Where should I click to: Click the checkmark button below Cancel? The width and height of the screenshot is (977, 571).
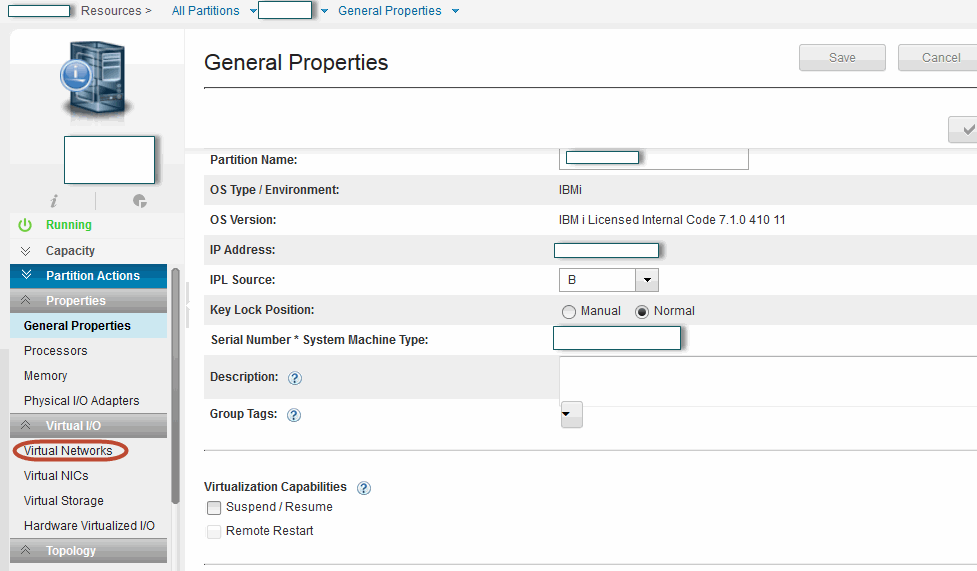point(964,130)
